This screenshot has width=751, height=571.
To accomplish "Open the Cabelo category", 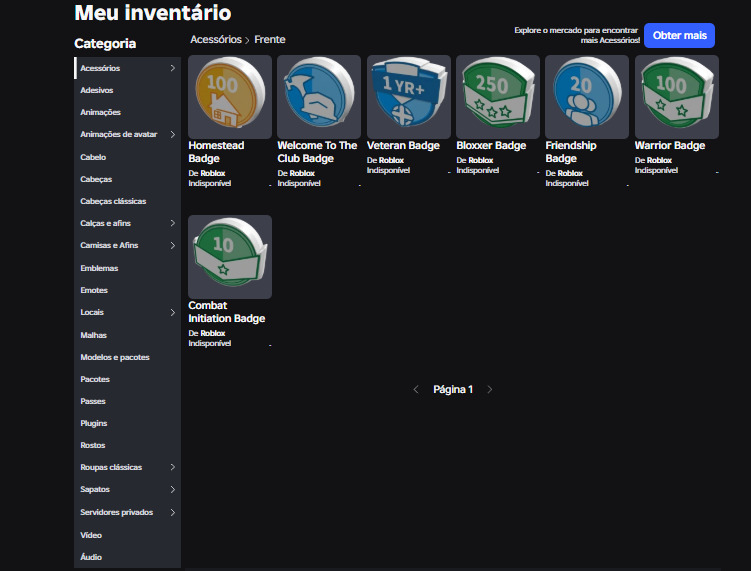I will click(93, 157).
